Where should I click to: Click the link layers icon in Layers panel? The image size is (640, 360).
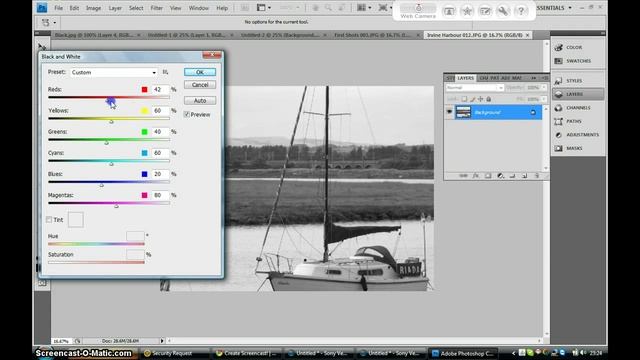[463, 176]
